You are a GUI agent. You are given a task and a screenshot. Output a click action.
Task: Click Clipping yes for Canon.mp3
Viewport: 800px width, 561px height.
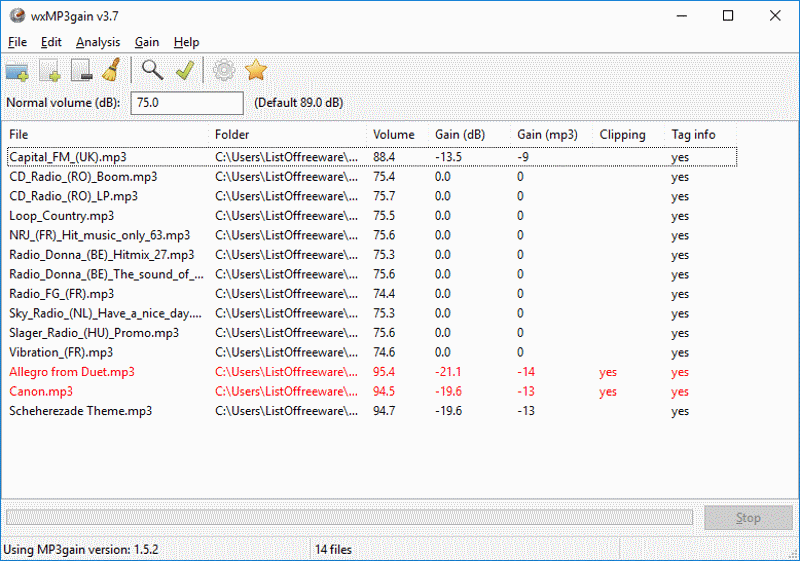608,392
